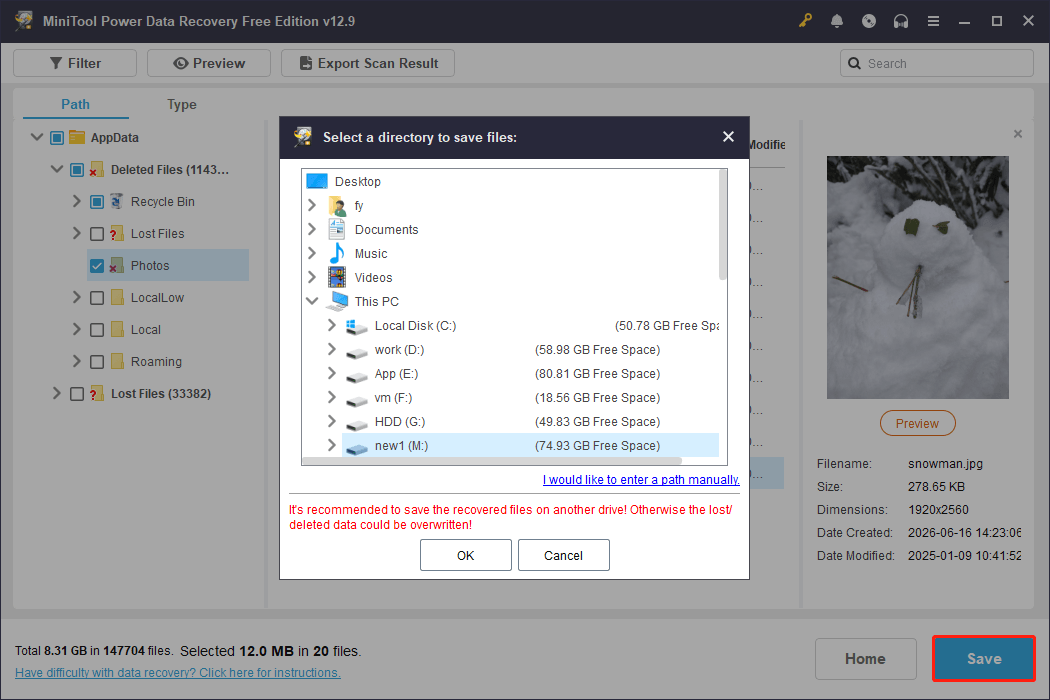This screenshot has height=700, width=1050.
Task: Check the Roaming checkbox
Action: click(97, 362)
